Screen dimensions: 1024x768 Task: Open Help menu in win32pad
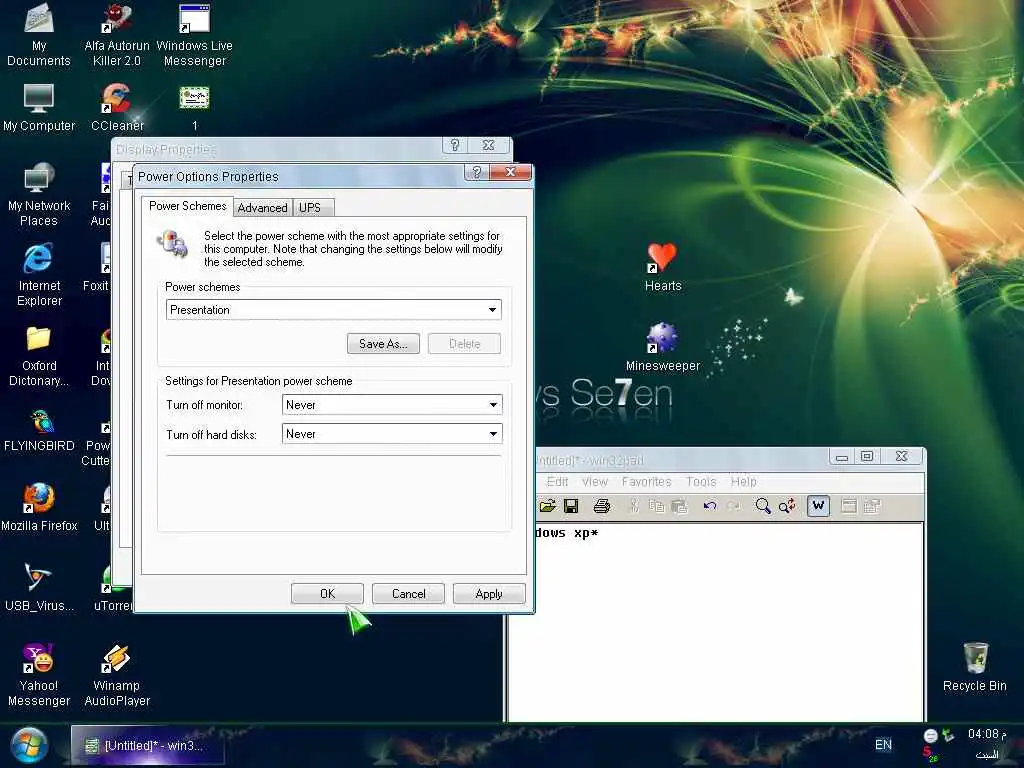(743, 482)
